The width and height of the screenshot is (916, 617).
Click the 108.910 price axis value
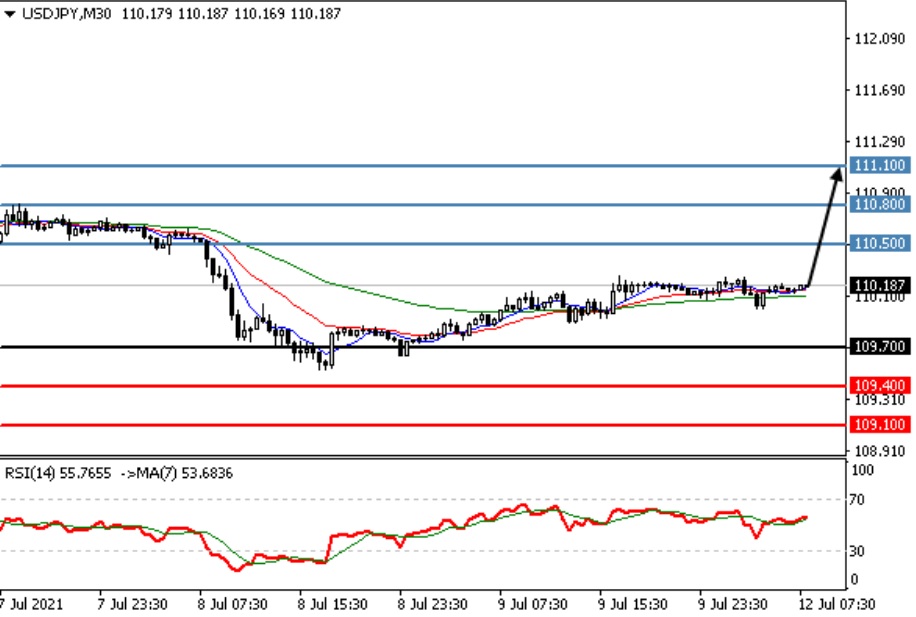(x=879, y=450)
